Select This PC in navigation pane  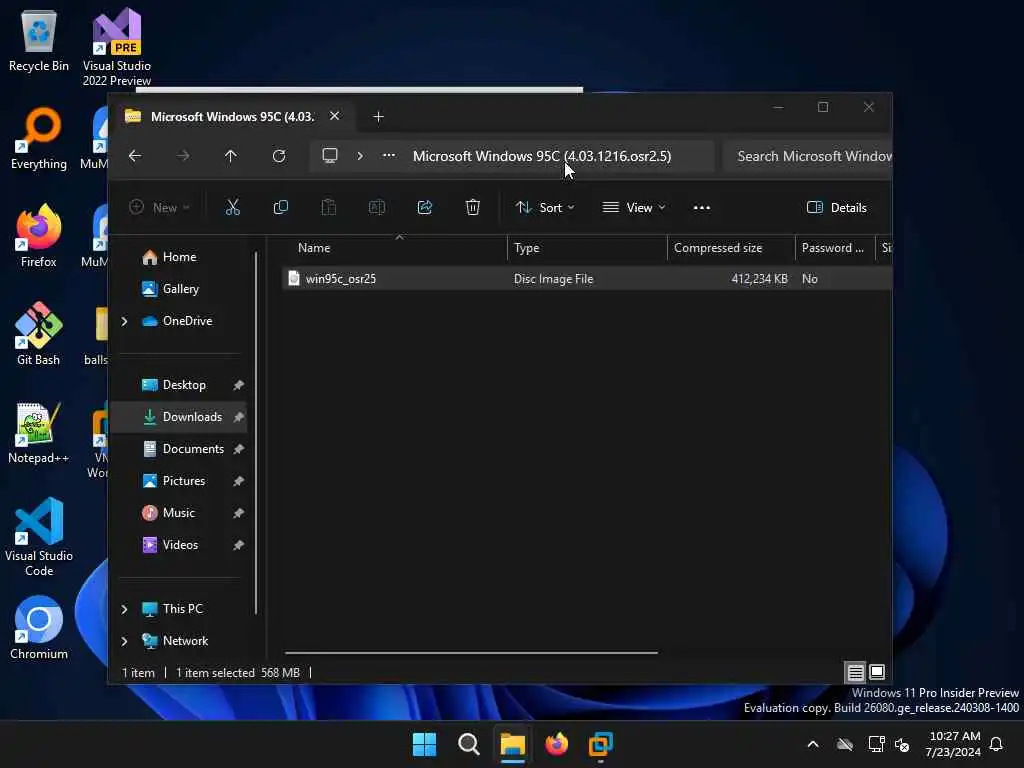[x=182, y=609]
